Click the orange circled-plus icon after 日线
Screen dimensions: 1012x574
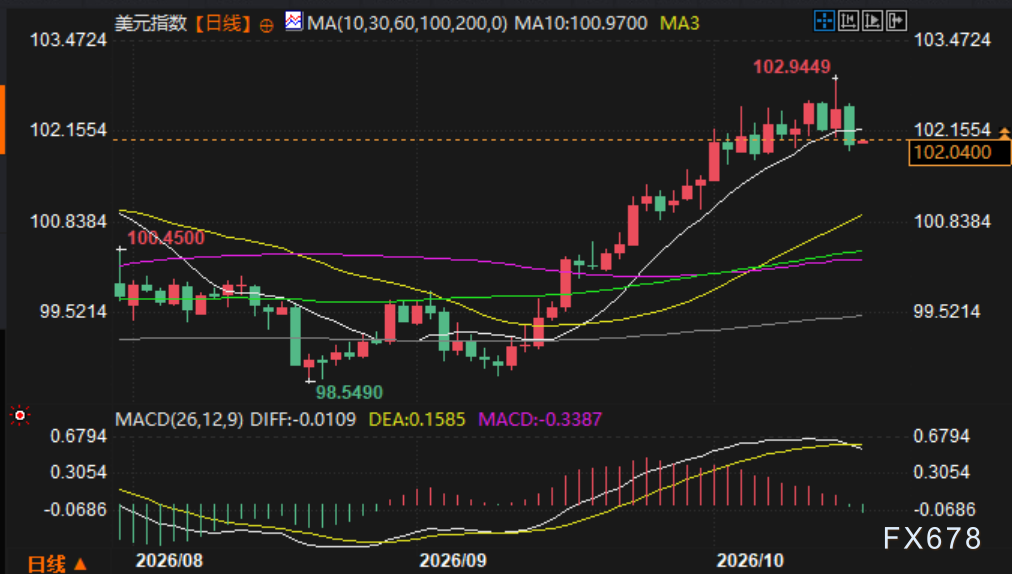(266, 26)
